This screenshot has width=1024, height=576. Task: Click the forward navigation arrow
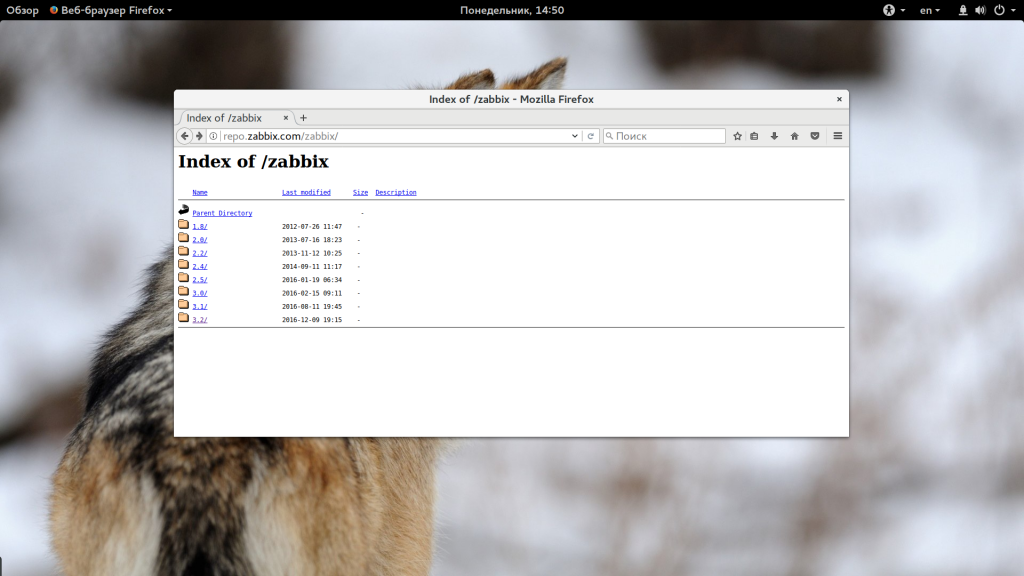[199, 136]
